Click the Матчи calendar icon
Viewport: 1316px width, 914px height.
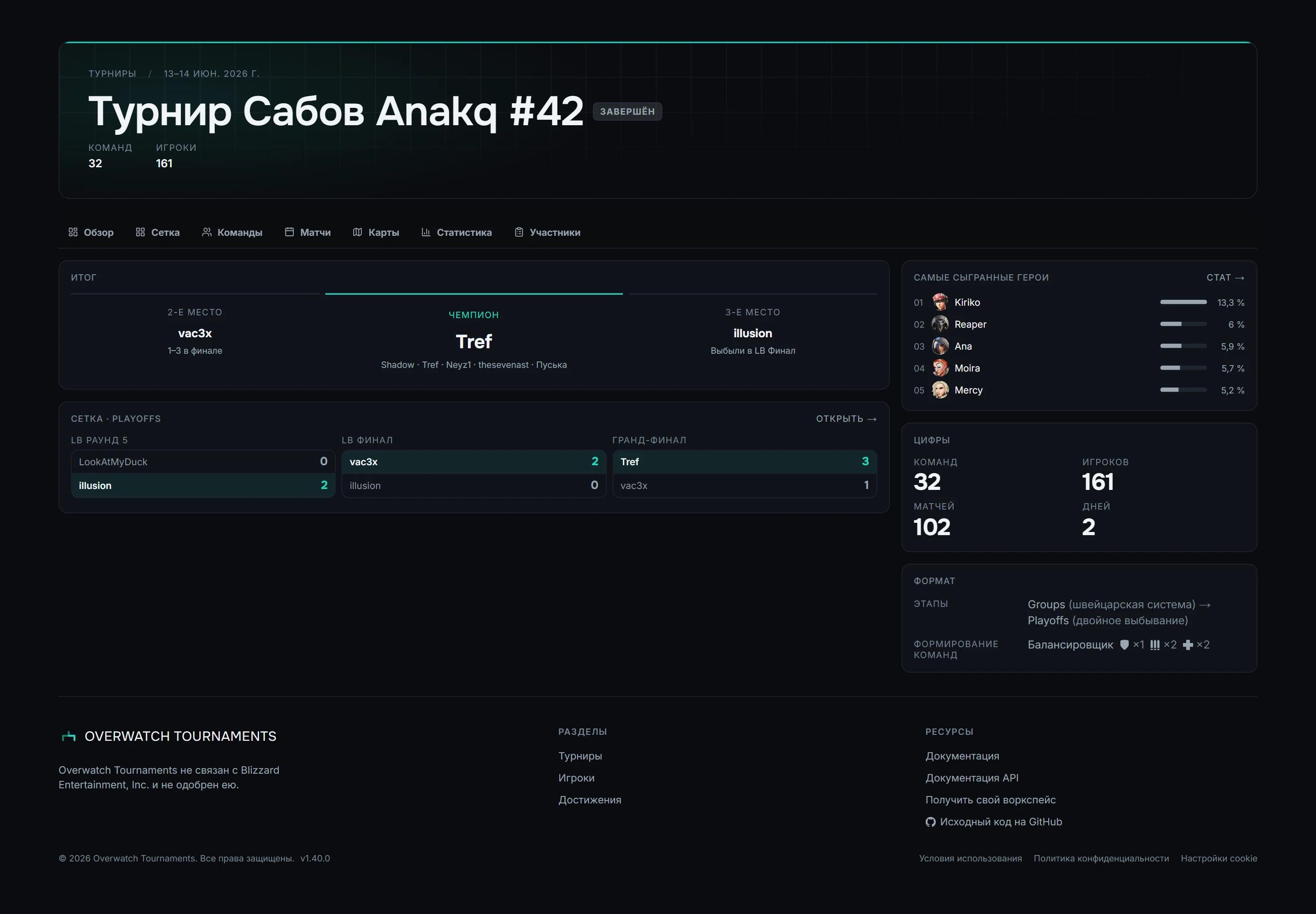(x=289, y=232)
